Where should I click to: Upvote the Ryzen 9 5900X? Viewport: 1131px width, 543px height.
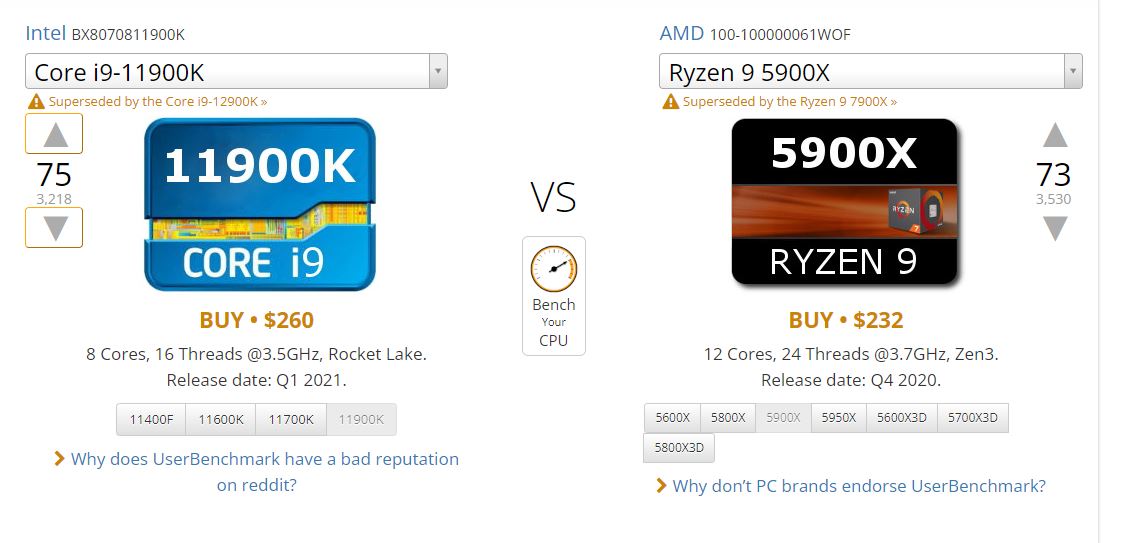(1054, 135)
